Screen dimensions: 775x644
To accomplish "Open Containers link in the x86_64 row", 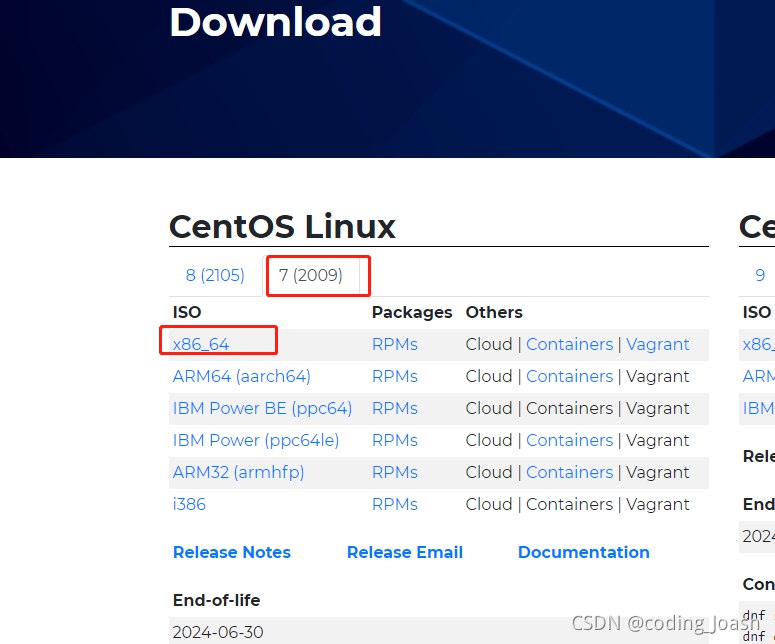I will coord(569,344).
